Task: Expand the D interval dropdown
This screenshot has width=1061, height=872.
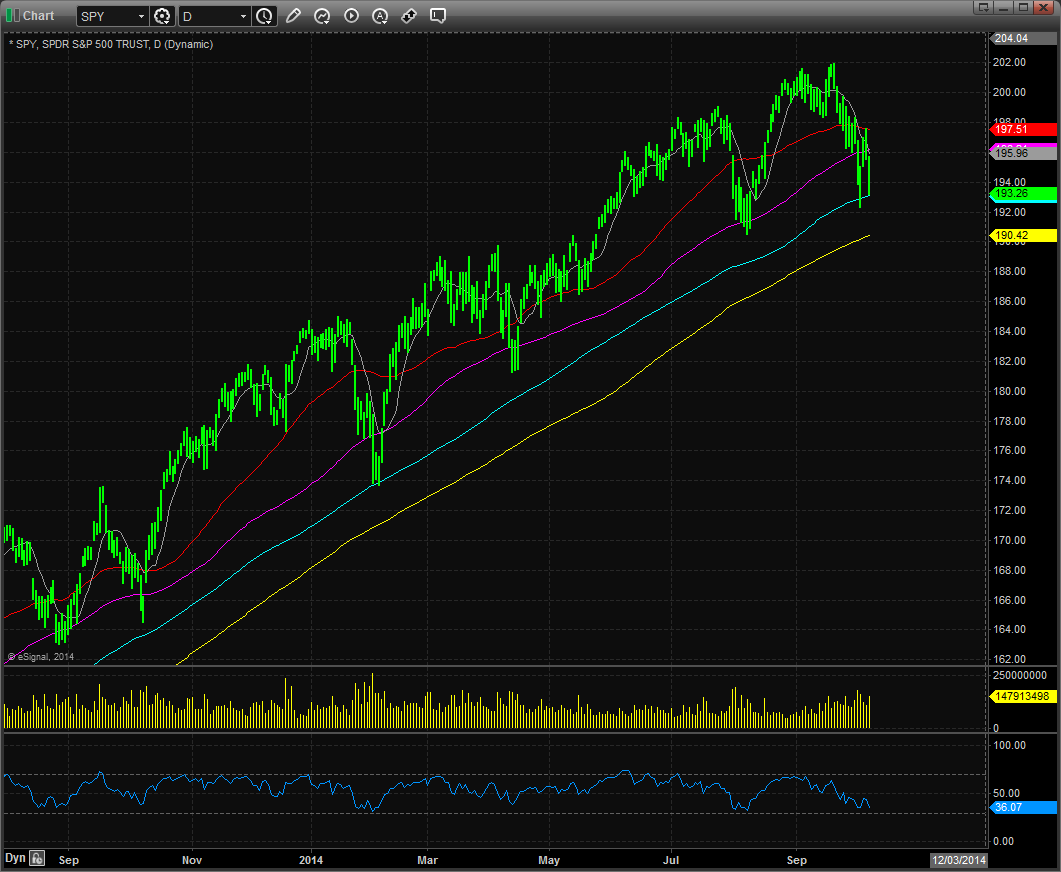Action: coord(243,16)
